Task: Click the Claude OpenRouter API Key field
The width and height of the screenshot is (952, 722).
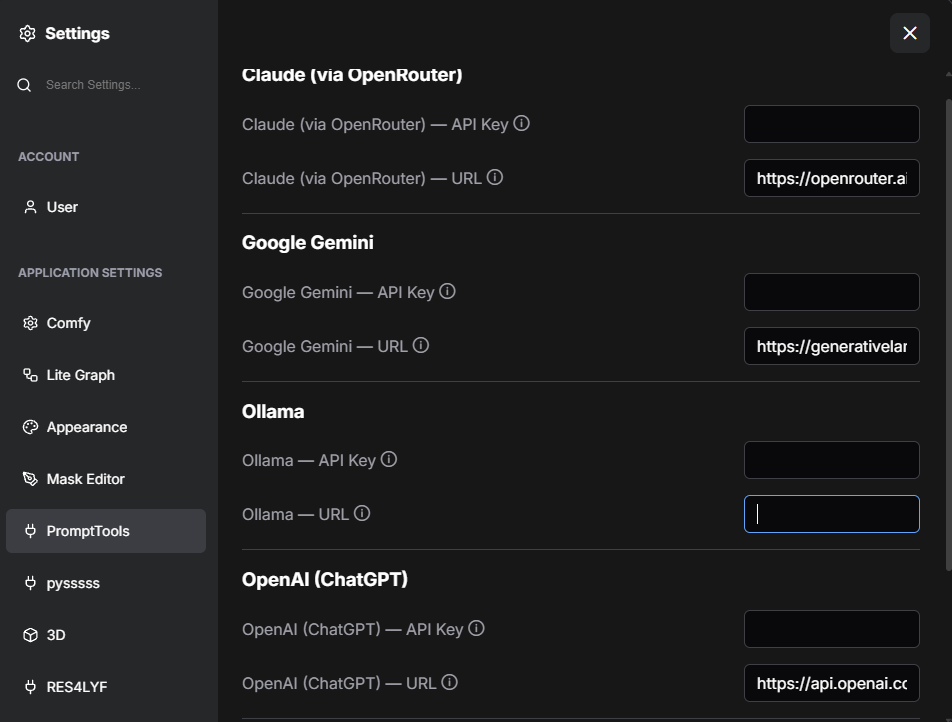Action: click(x=832, y=124)
